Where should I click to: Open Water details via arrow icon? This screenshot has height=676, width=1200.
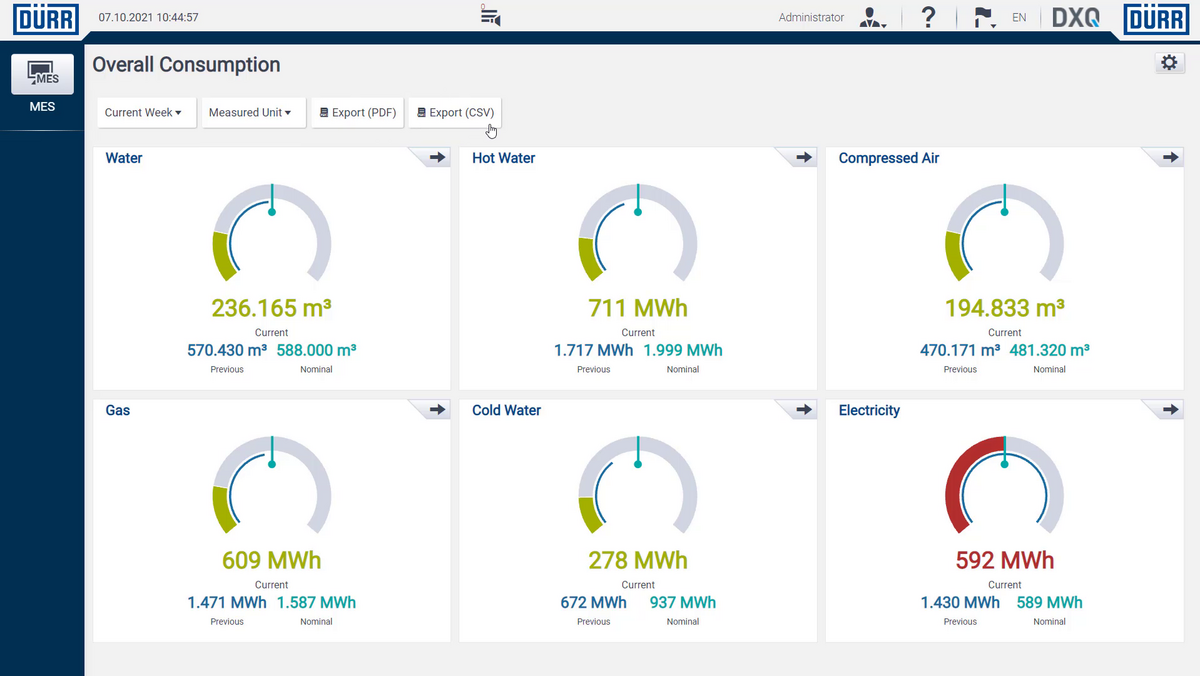point(437,158)
